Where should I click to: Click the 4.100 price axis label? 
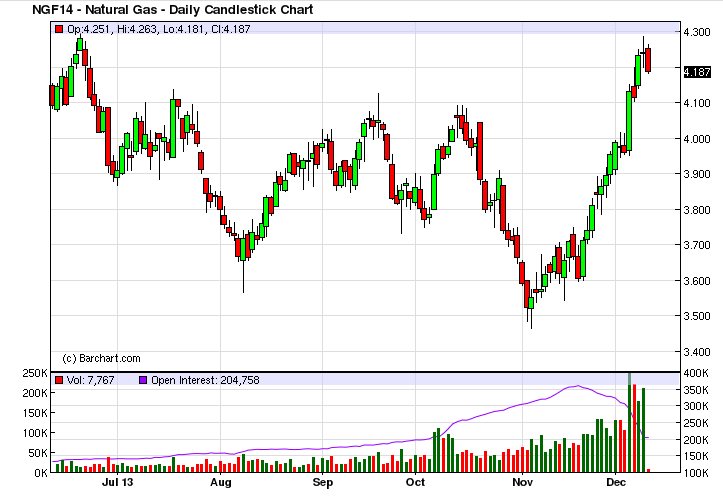click(697, 103)
